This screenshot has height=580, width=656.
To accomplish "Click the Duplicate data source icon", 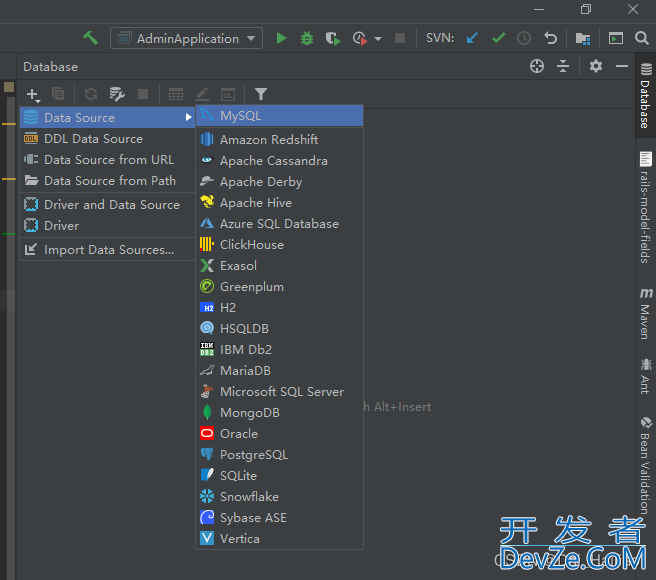I will click(x=58, y=94).
